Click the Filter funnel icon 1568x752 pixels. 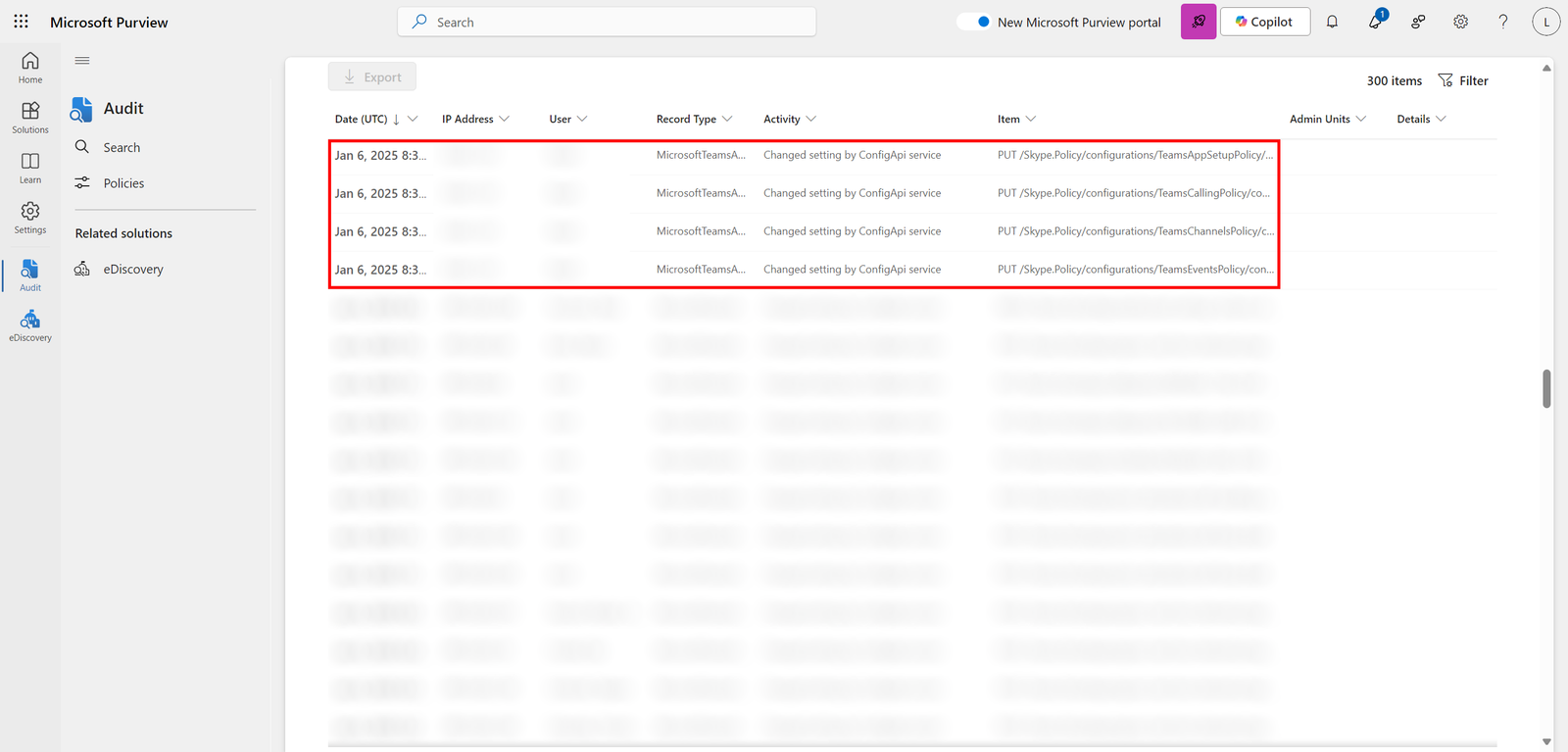[1445, 80]
